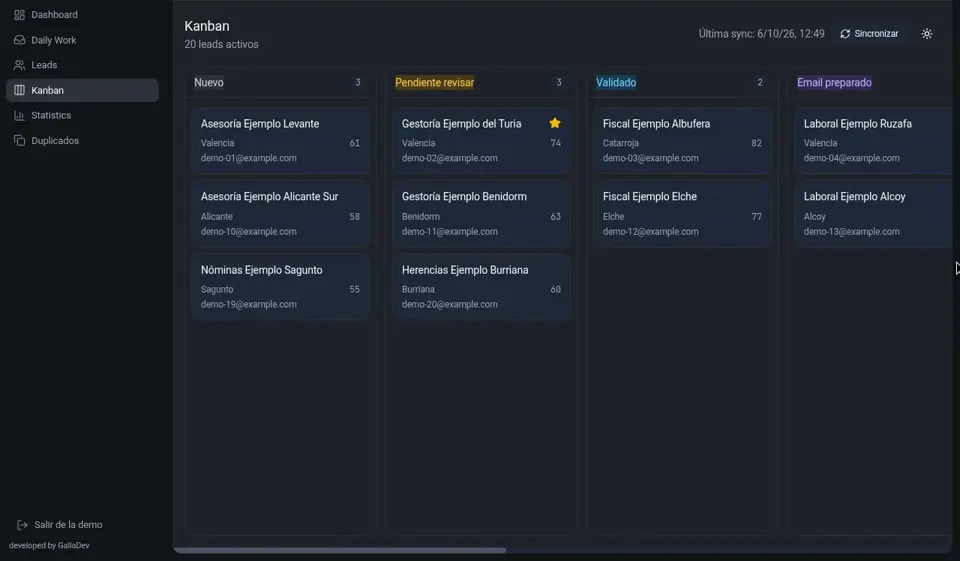Click the email demo-11@example.com
Viewport: 960px width, 561px height.
coord(449,232)
